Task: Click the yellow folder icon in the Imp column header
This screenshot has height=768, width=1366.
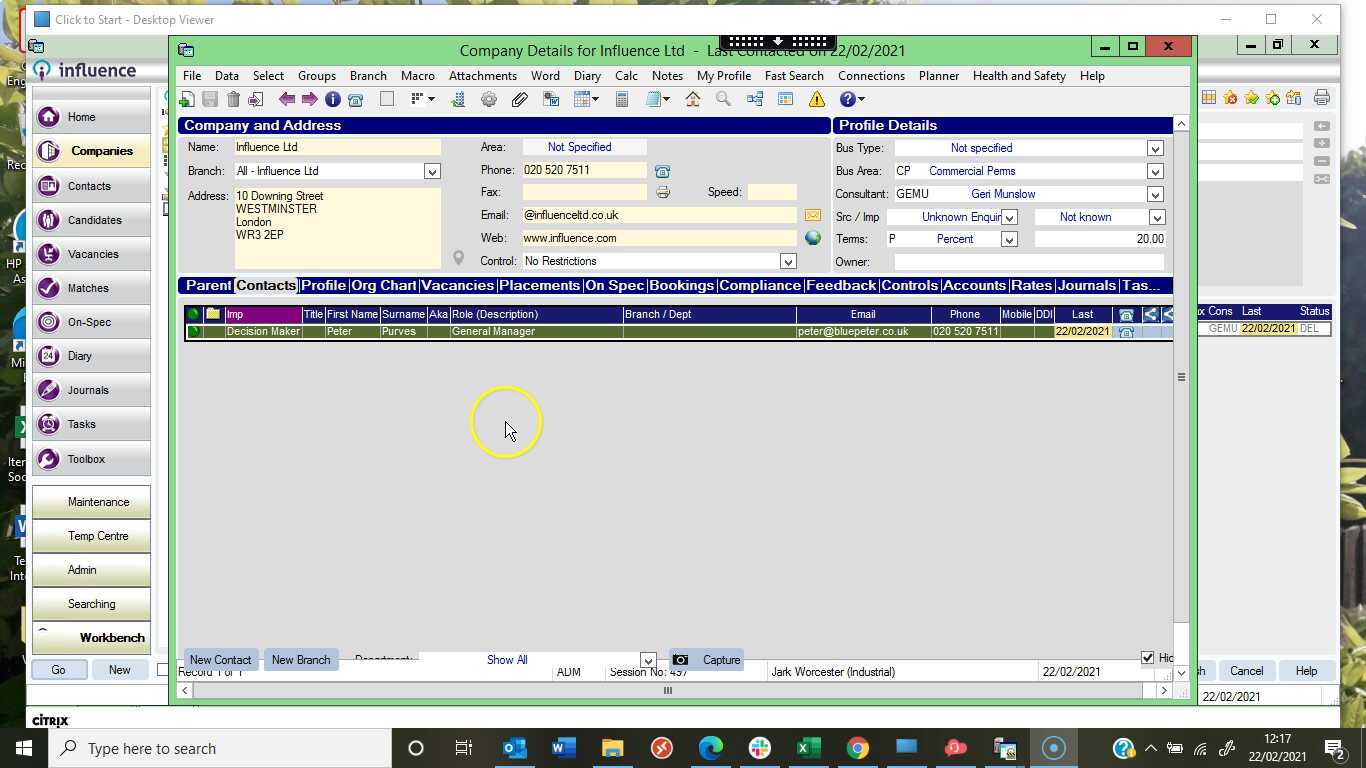Action: [212, 314]
